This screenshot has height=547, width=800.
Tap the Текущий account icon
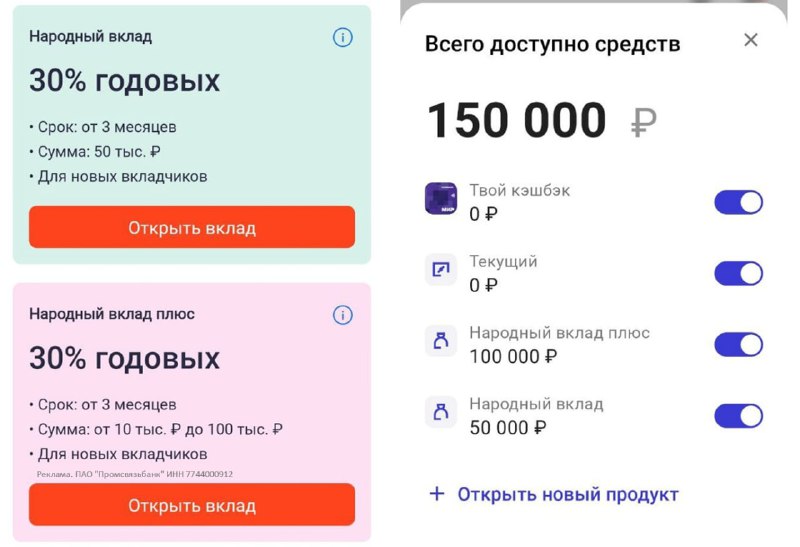[441, 268]
